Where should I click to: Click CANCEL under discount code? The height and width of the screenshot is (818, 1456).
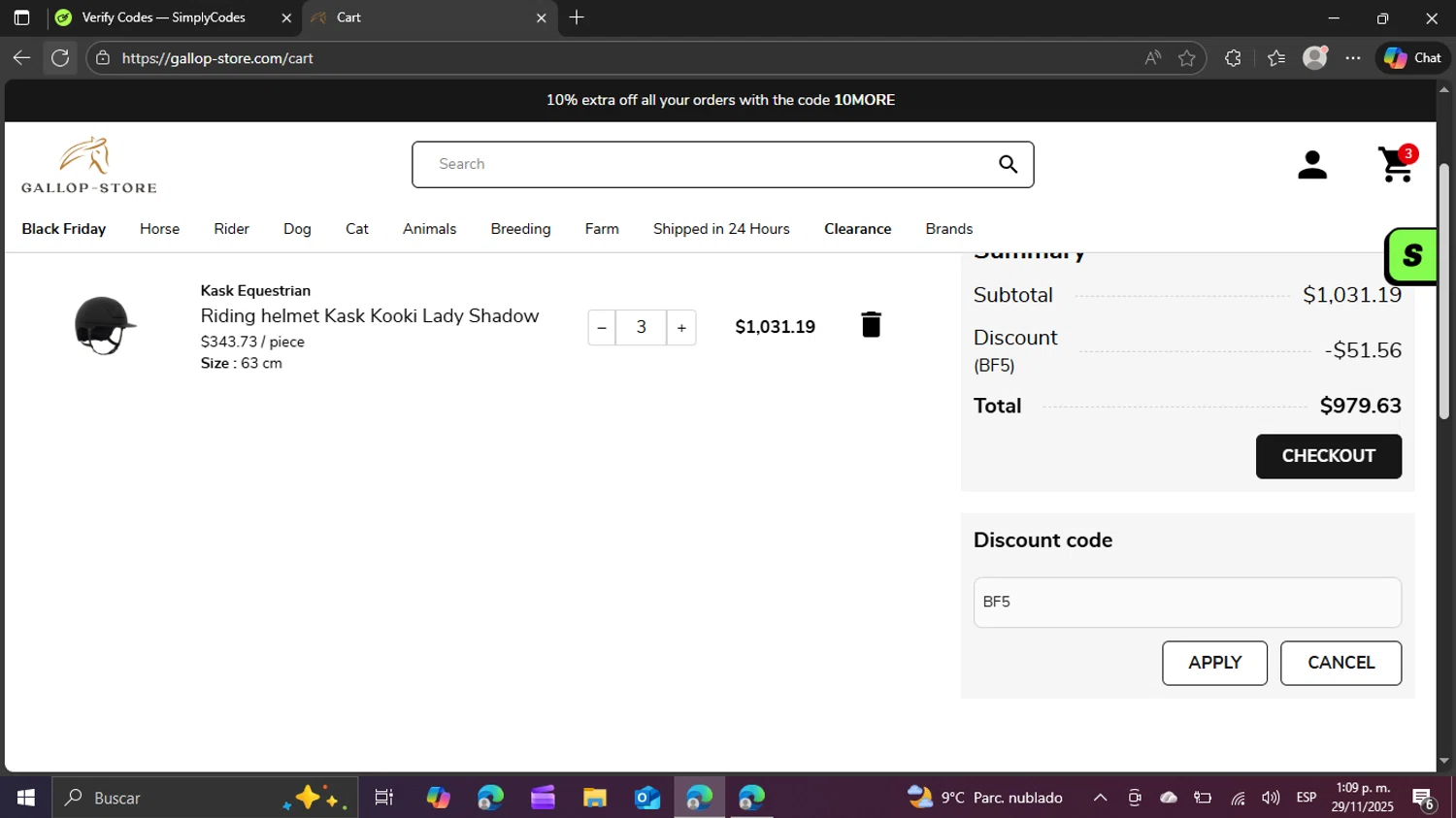pos(1340,663)
